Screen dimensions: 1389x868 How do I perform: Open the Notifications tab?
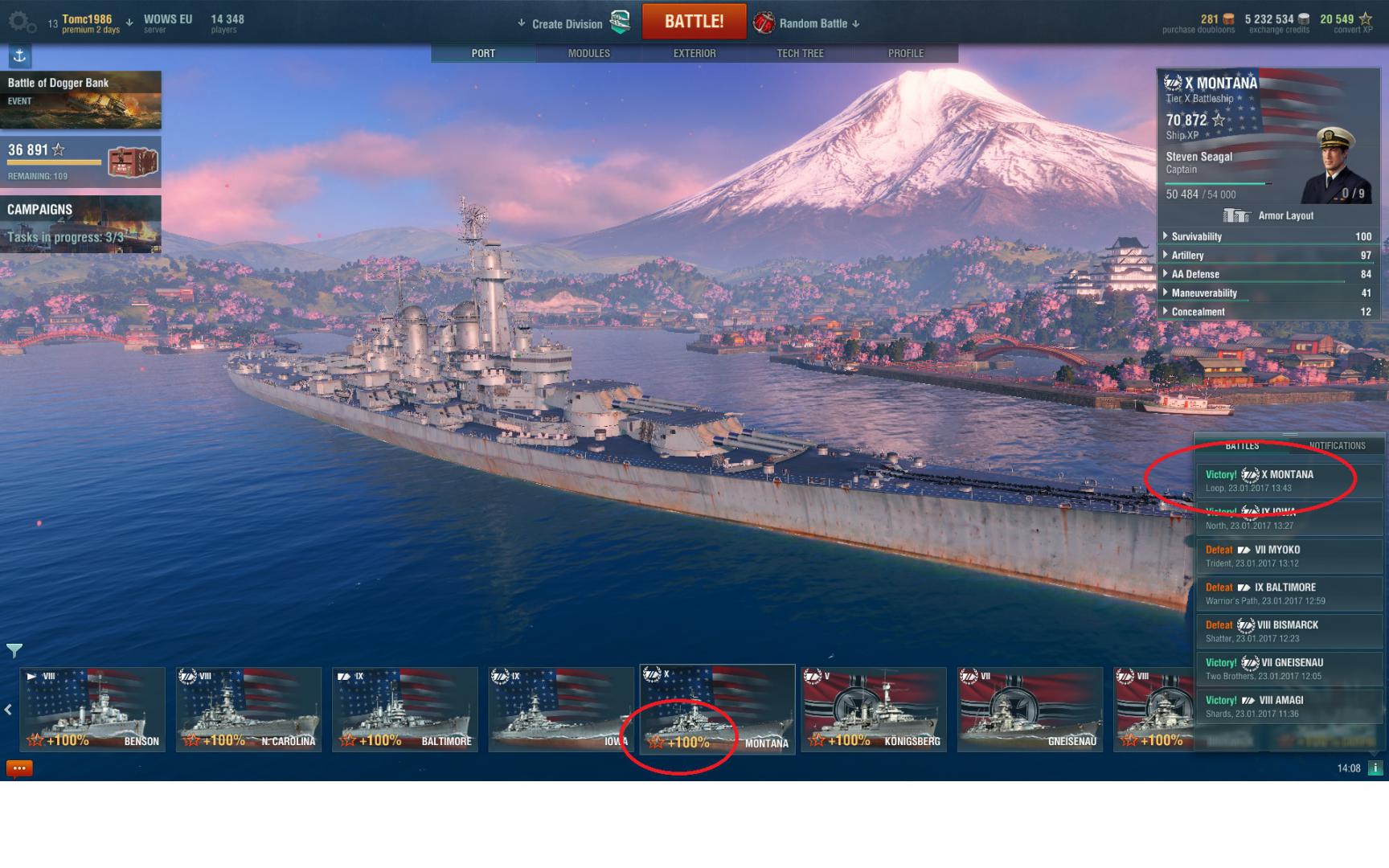[x=1337, y=445]
